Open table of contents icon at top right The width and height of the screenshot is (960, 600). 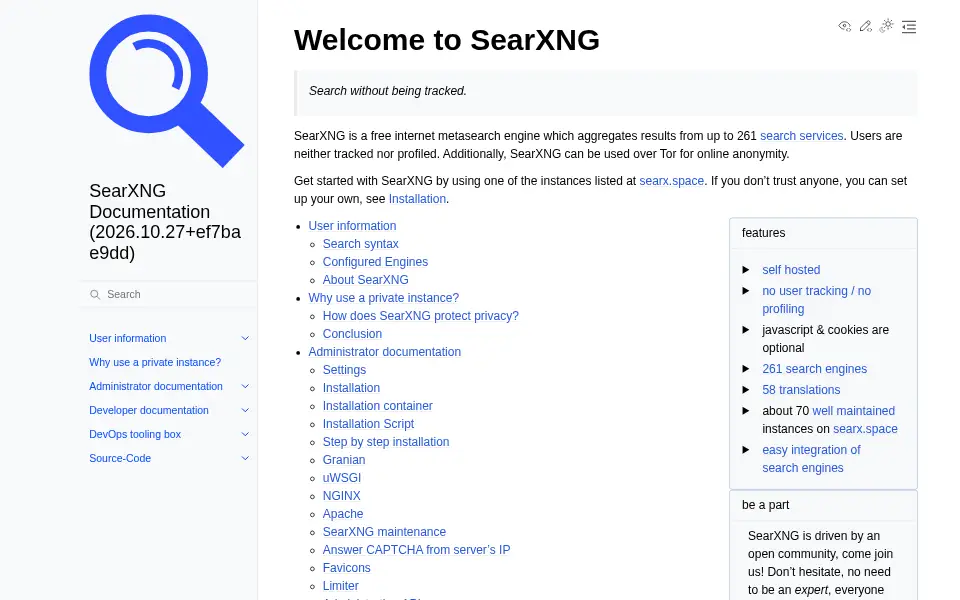[909, 26]
